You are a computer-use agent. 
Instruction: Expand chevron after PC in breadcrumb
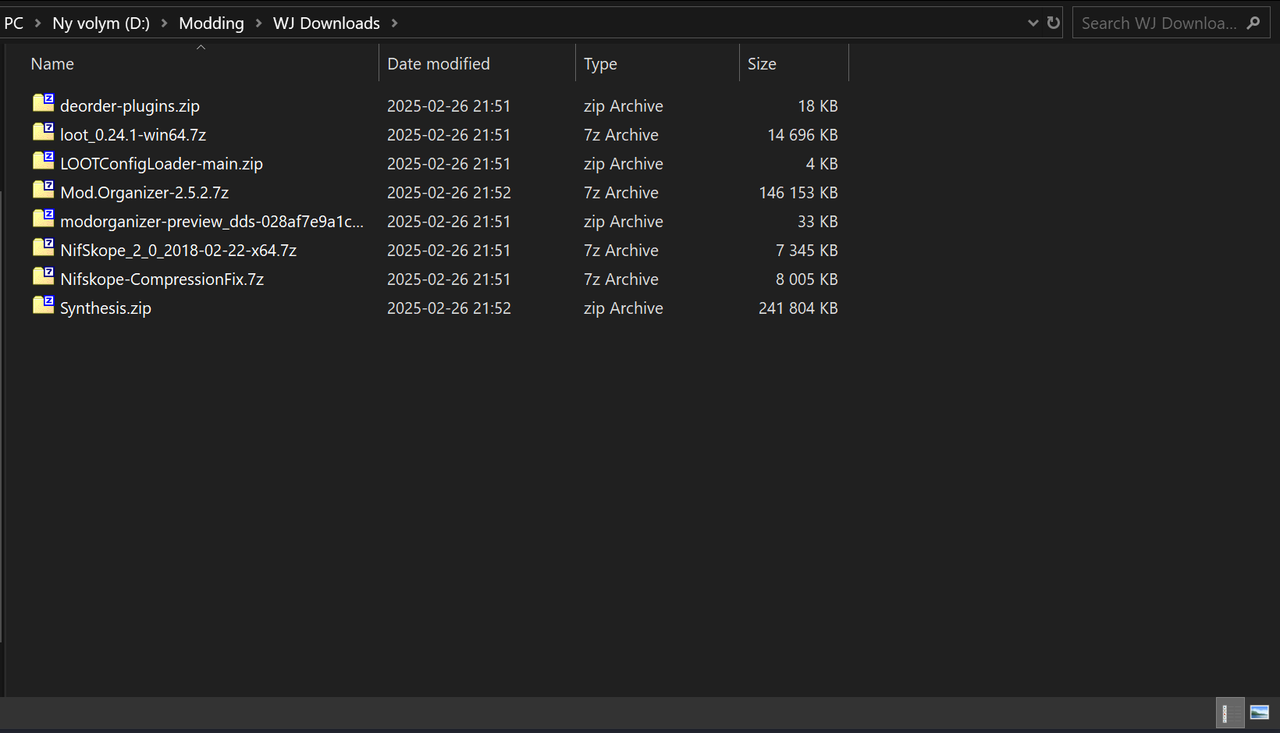pyautogui.click(x=38, y=23)
